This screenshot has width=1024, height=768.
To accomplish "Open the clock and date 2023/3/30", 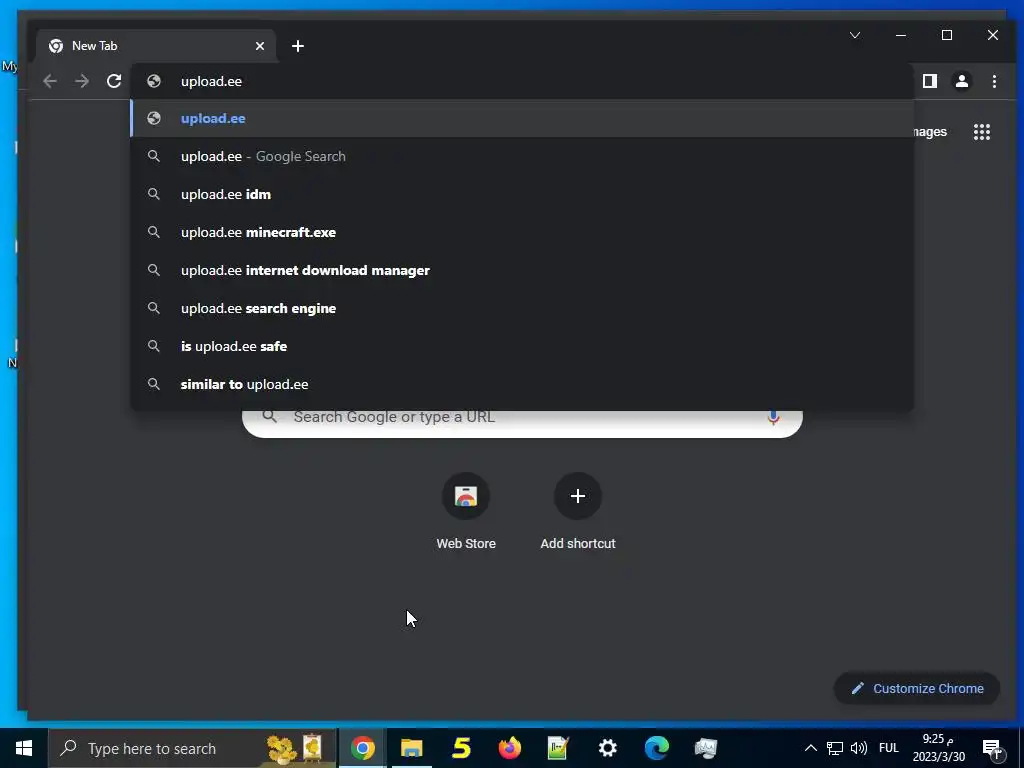I will point(938,748).
